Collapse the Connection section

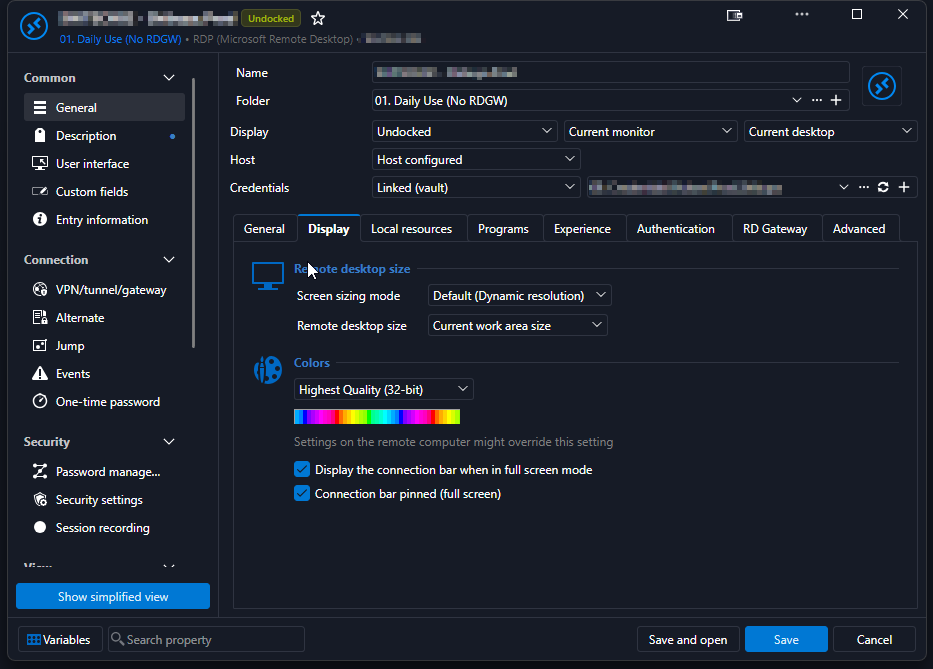(x=169, y=260)
